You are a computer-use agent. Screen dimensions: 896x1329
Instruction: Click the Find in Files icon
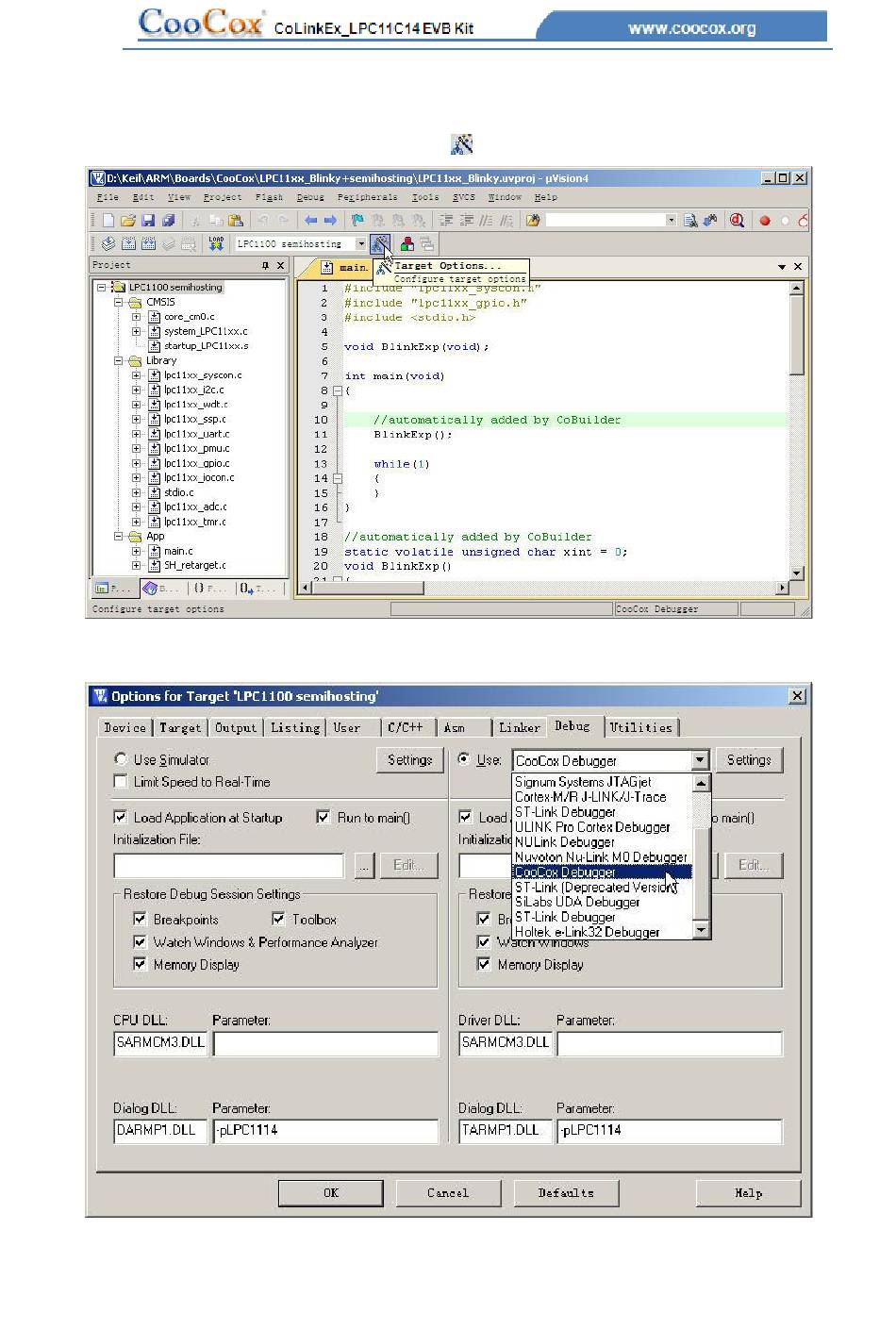coord(533,221)
